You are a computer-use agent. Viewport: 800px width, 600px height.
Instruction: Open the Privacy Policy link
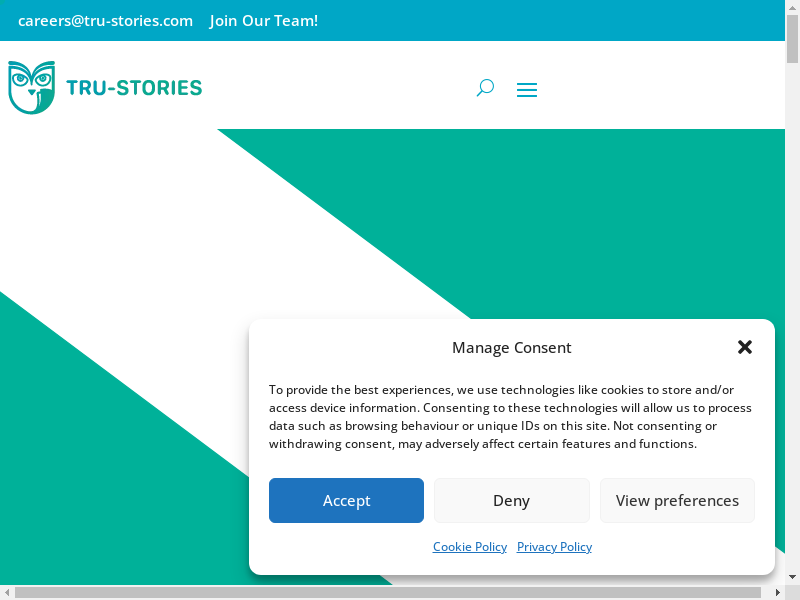click(554, 547)
